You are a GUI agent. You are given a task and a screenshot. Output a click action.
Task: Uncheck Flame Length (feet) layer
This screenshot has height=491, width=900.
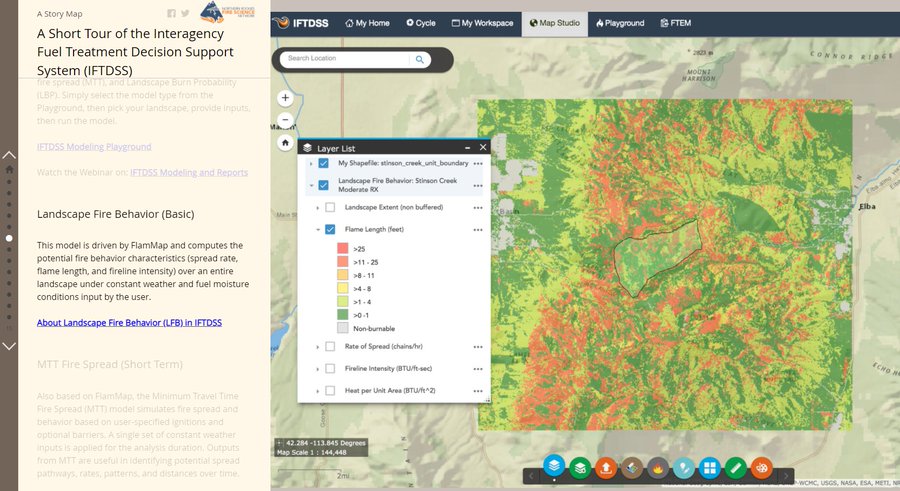(330, 229)
